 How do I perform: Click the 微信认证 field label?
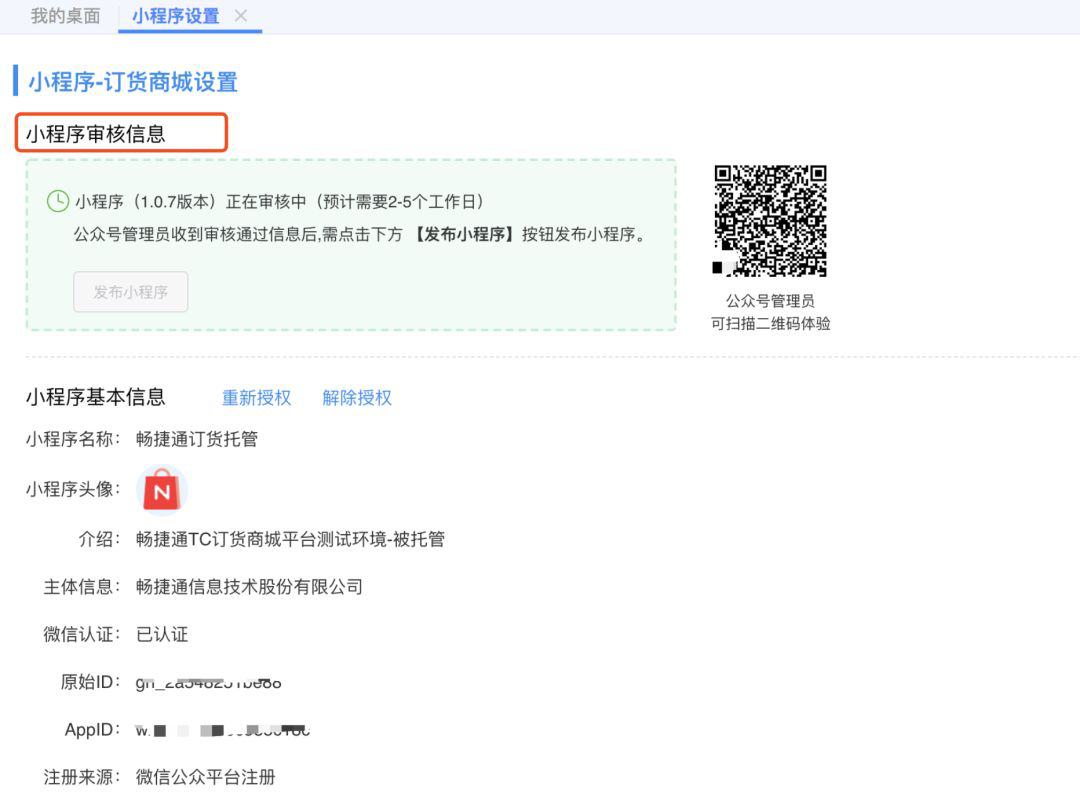point(81,634)
